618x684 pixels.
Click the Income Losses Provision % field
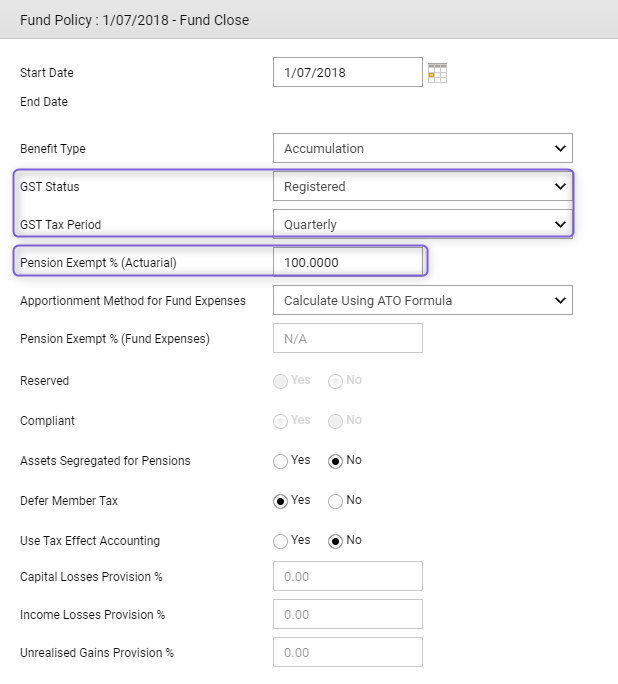point(348,614)
